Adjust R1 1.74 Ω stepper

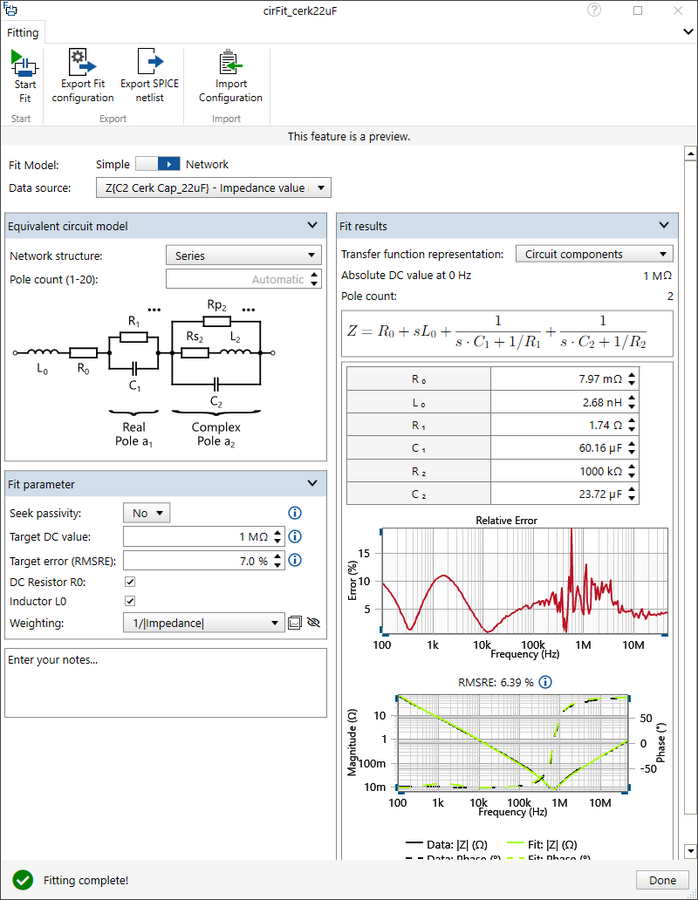coord(632,425)
